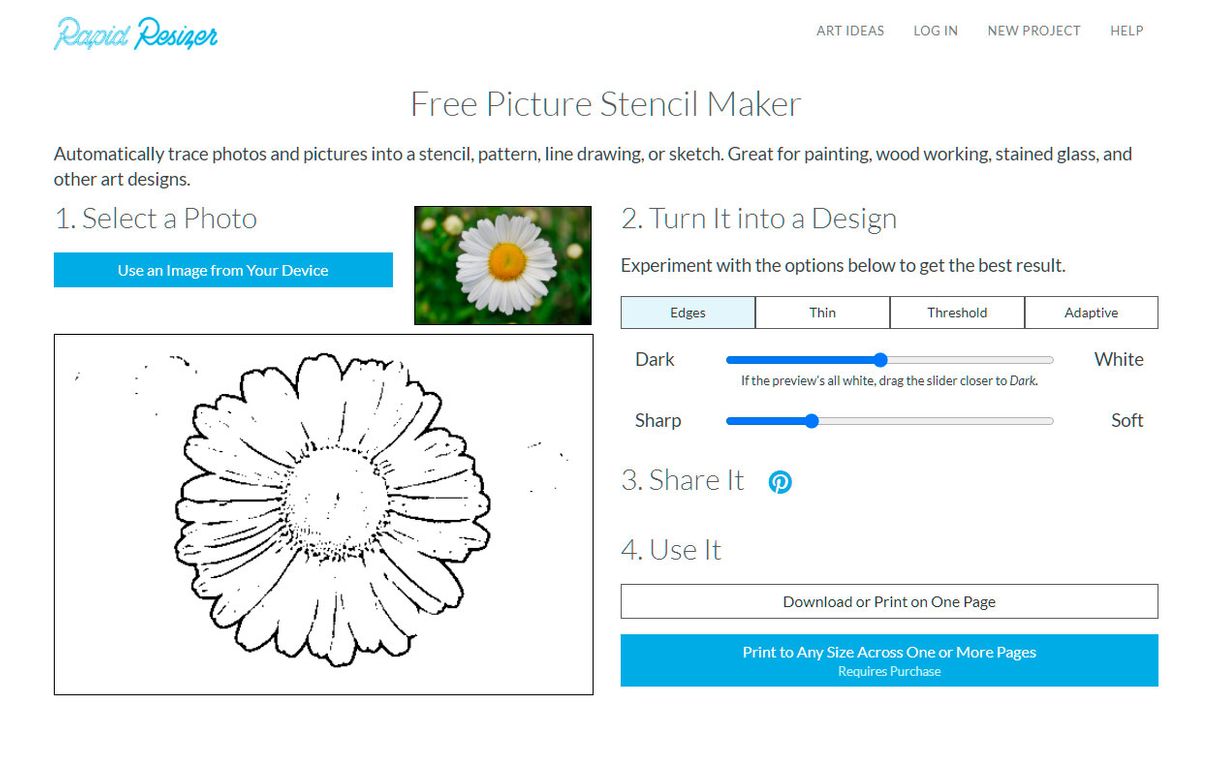Click the Log In menu item
The image size is (1220, 757).
point(935,31)
